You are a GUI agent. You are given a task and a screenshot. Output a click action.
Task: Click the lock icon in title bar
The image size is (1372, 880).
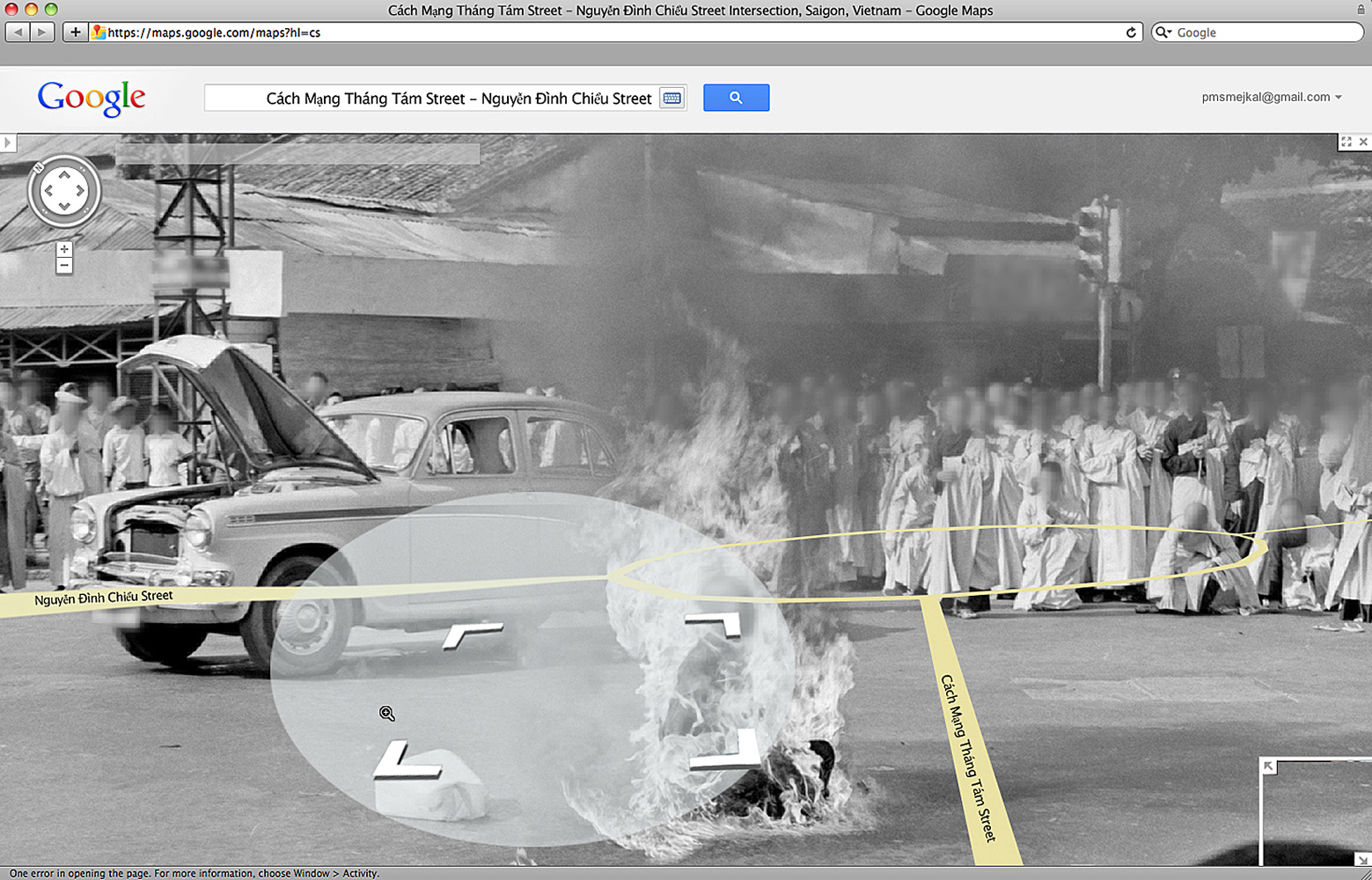[1361, 11]
